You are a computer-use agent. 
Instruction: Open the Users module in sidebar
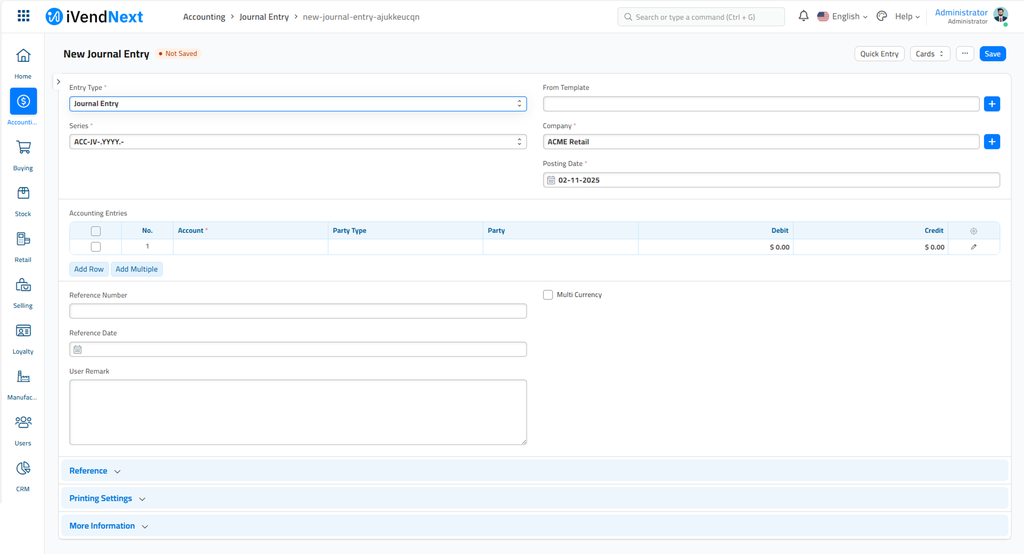click(x=23, y=423)
